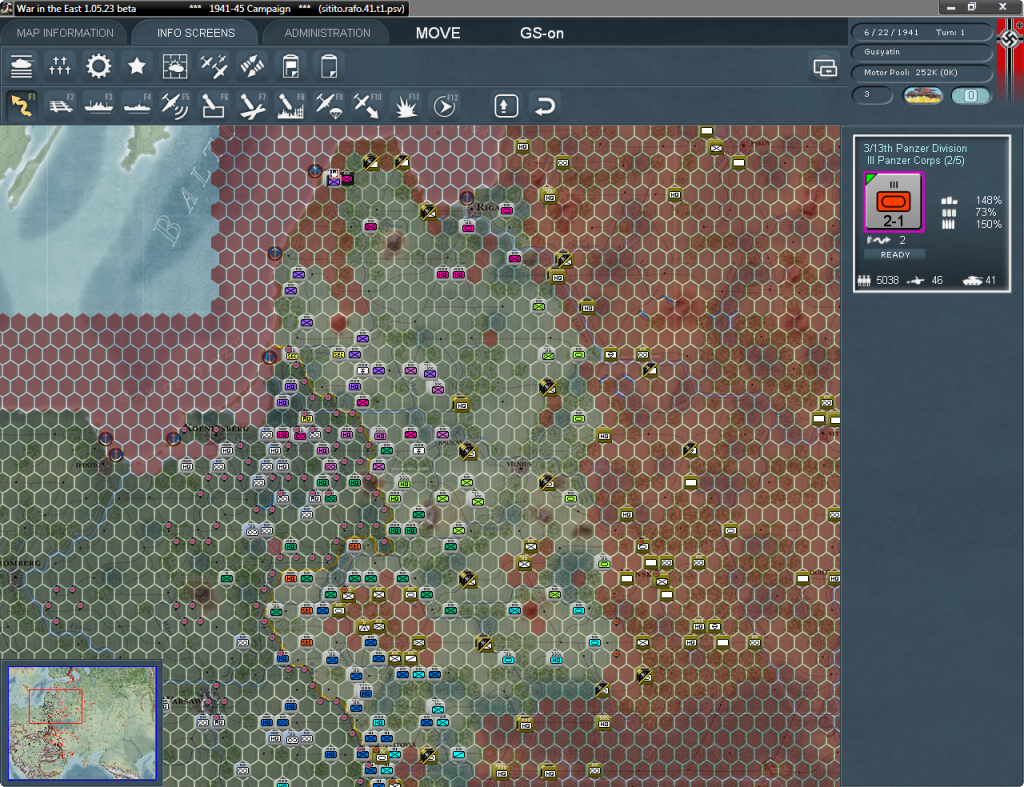Switch to the ADMINISTRATION tab
The image size is (1024, 787).
point(327,33)
